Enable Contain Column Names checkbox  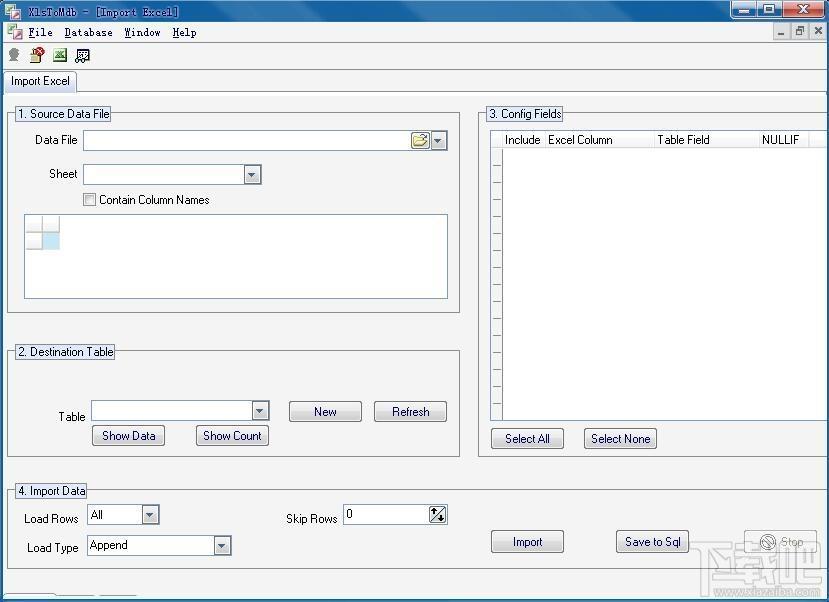pos(89,200)
